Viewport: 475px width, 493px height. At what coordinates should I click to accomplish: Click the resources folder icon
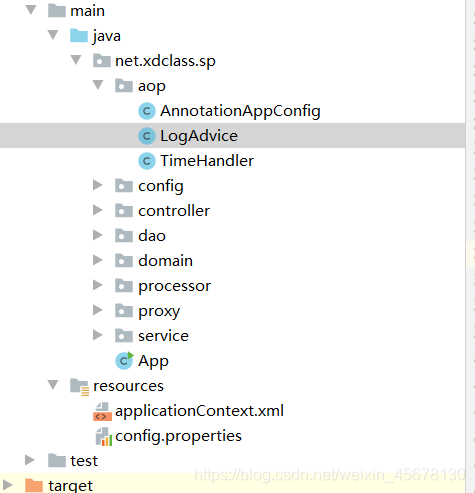[x=79, y=387]
